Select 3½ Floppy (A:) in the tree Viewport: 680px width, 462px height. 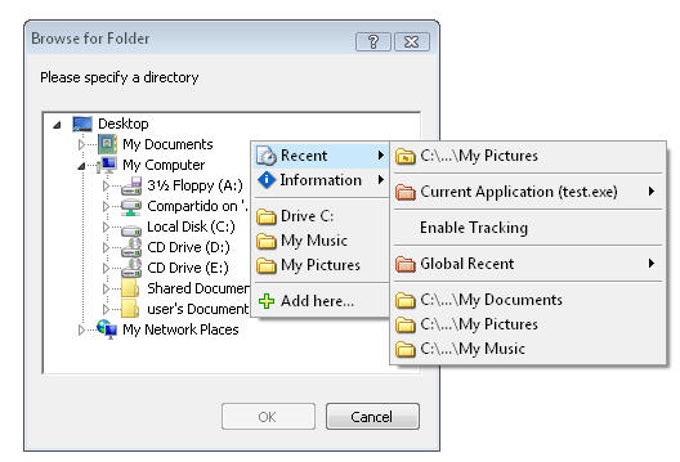click(195, 186)
